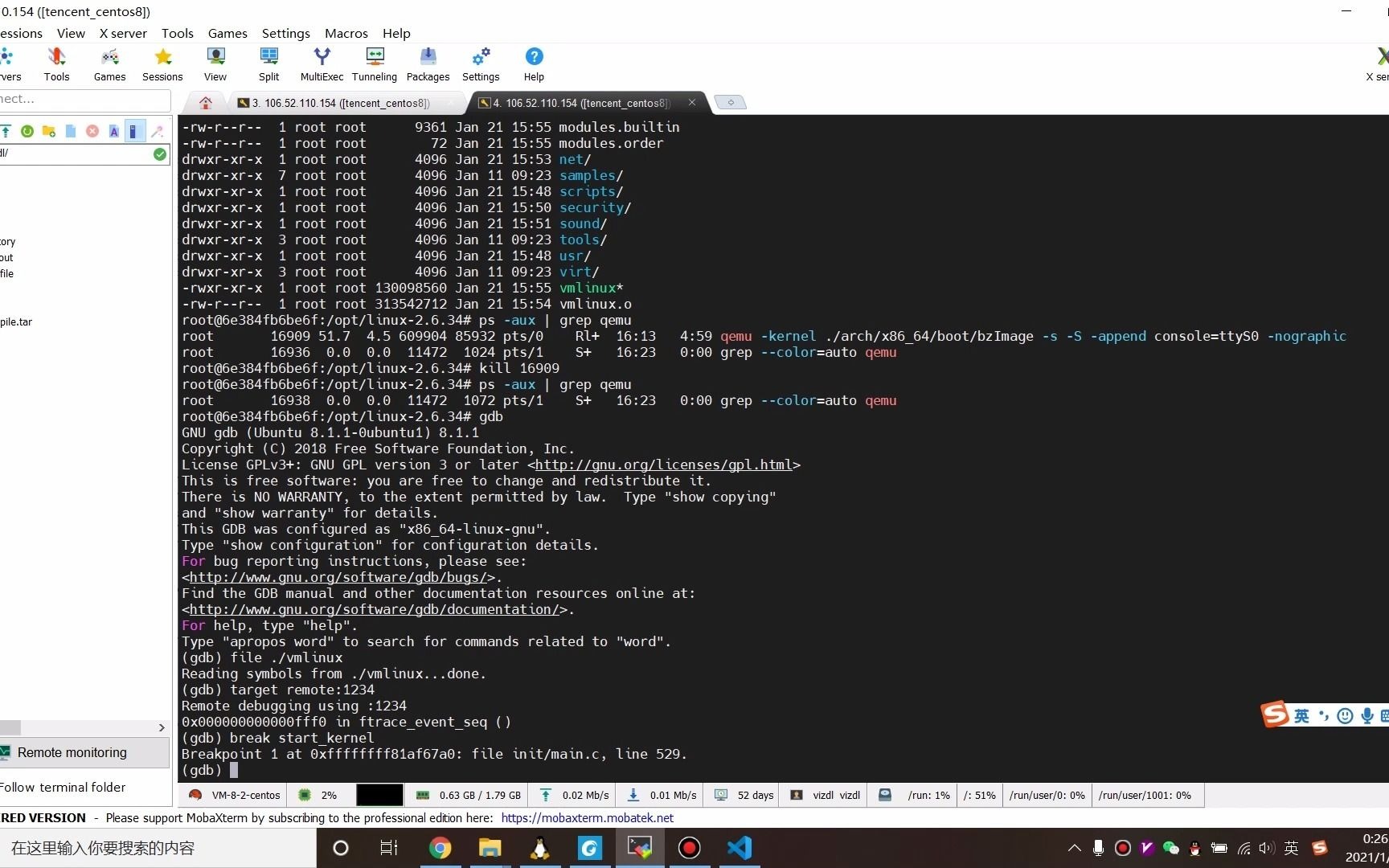Split the terminal view

point(268,63)
